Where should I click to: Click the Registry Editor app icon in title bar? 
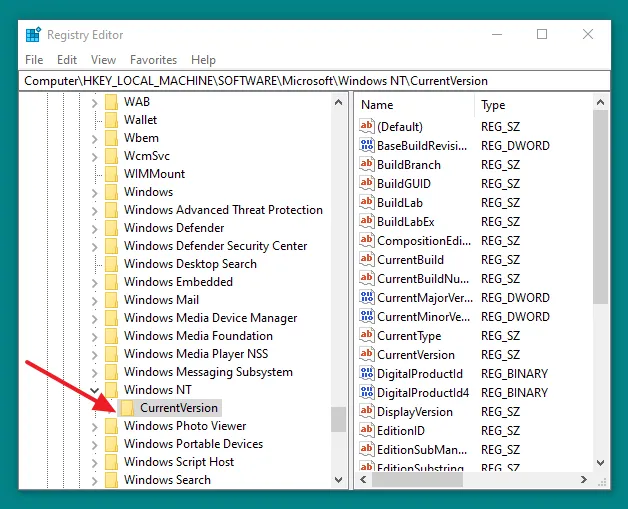pos(33,35)
